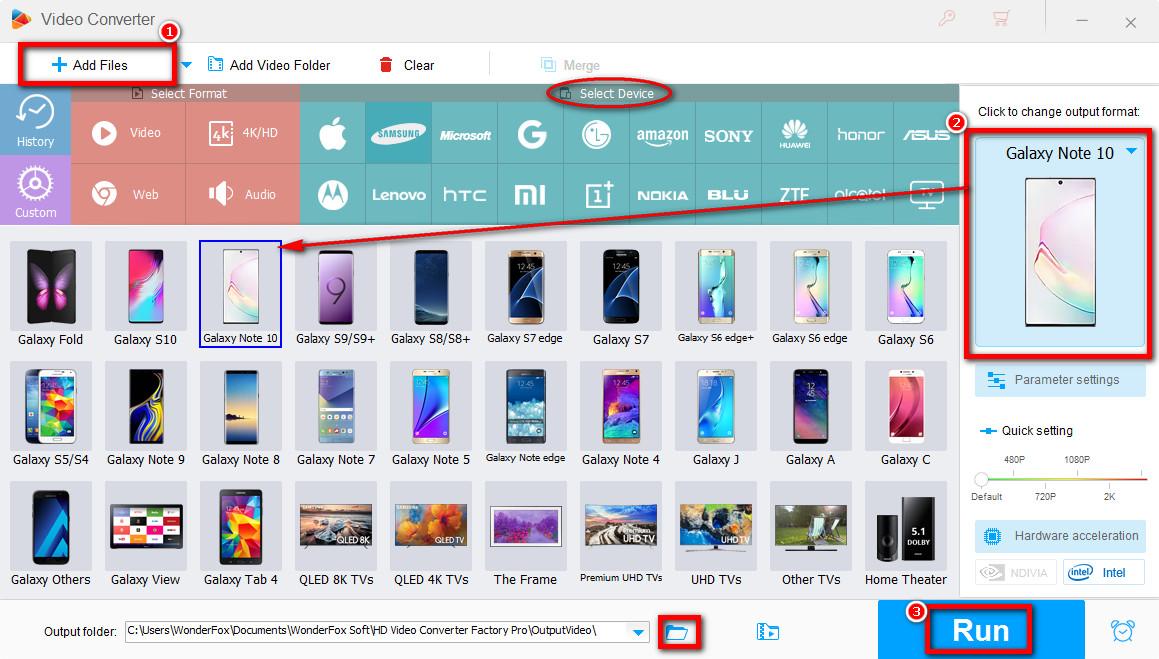Open the Galaxy Note 10 output format dropdown
Viewport: 1159px width, 659px height.
[1132, 151]
